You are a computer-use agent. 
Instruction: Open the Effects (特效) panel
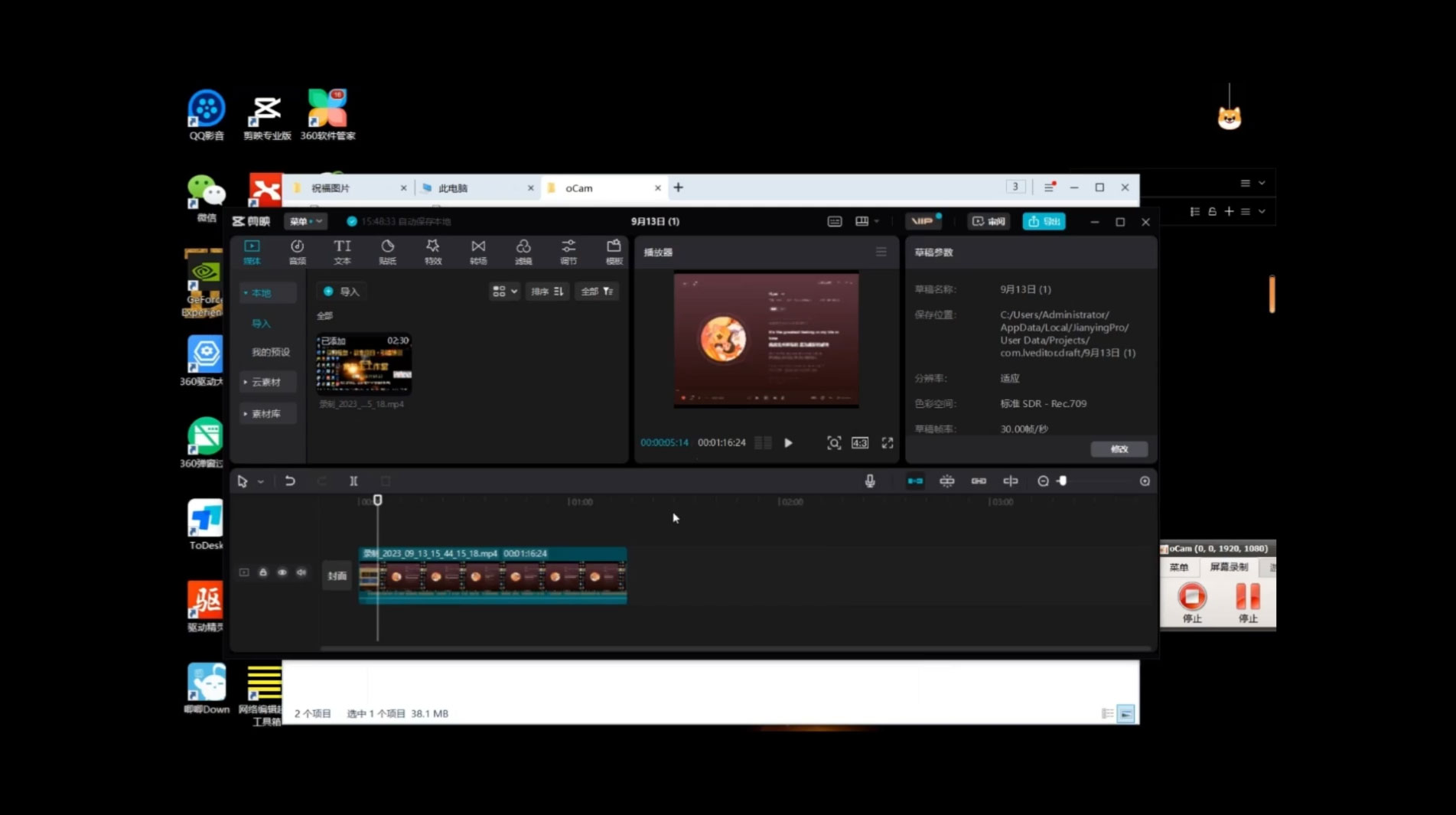point(433,251)
